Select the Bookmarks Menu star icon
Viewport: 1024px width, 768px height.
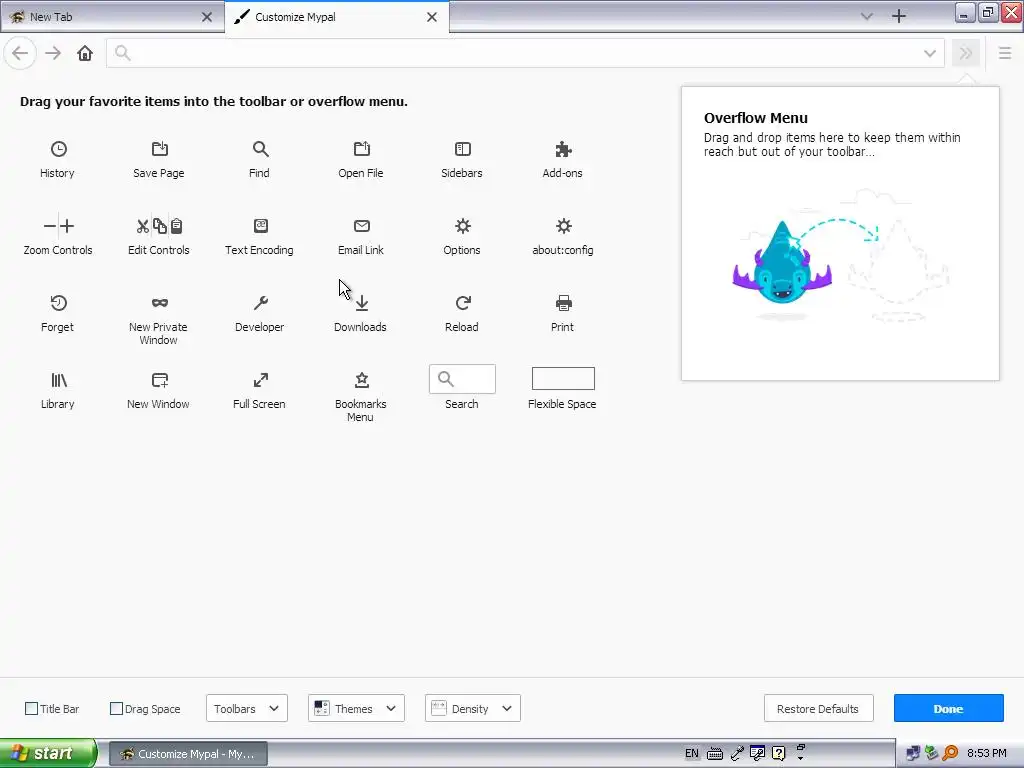coord(361,380)
